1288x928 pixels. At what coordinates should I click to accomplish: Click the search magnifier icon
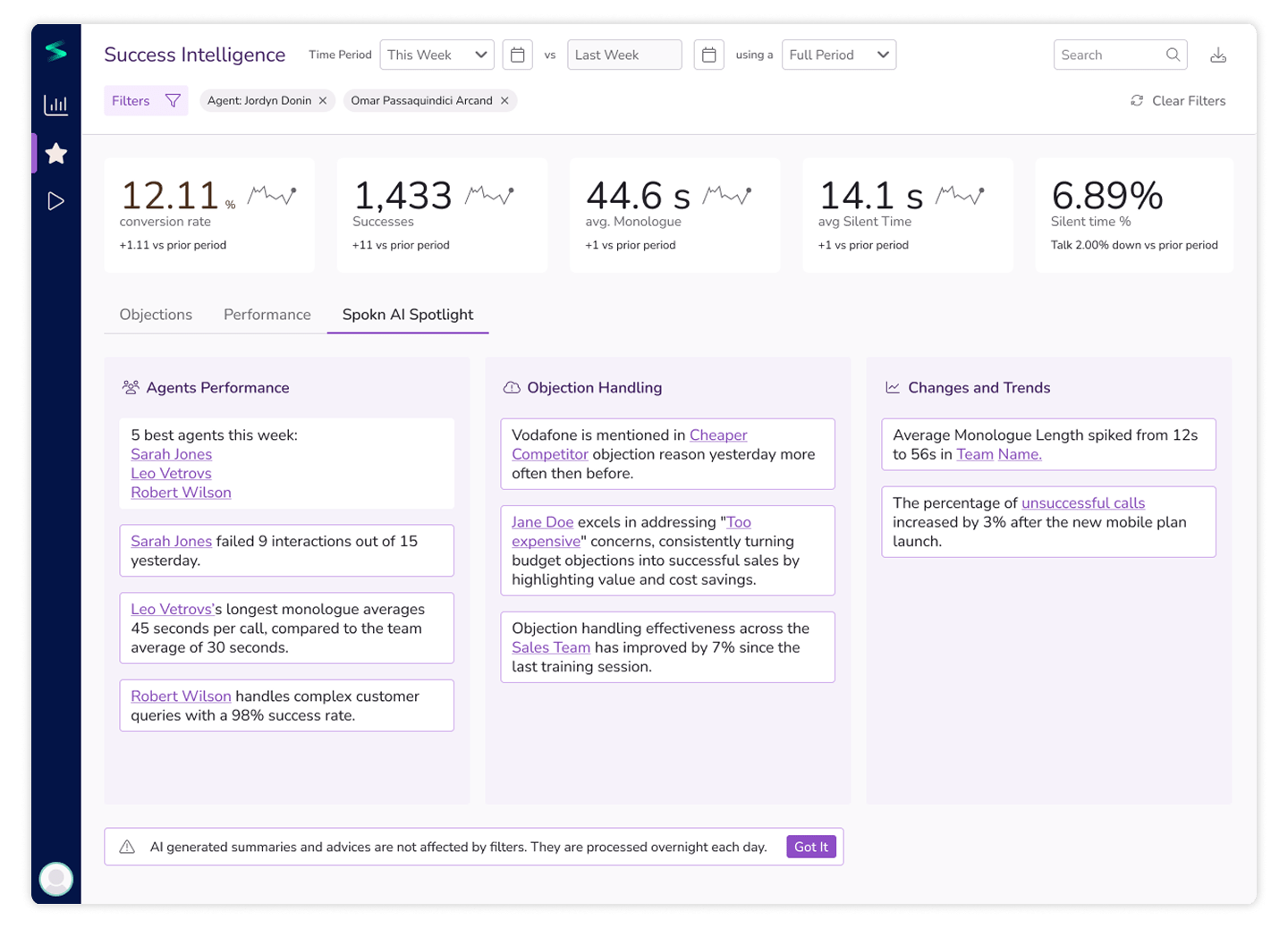pyautogui.click(x=1173, y=55)
